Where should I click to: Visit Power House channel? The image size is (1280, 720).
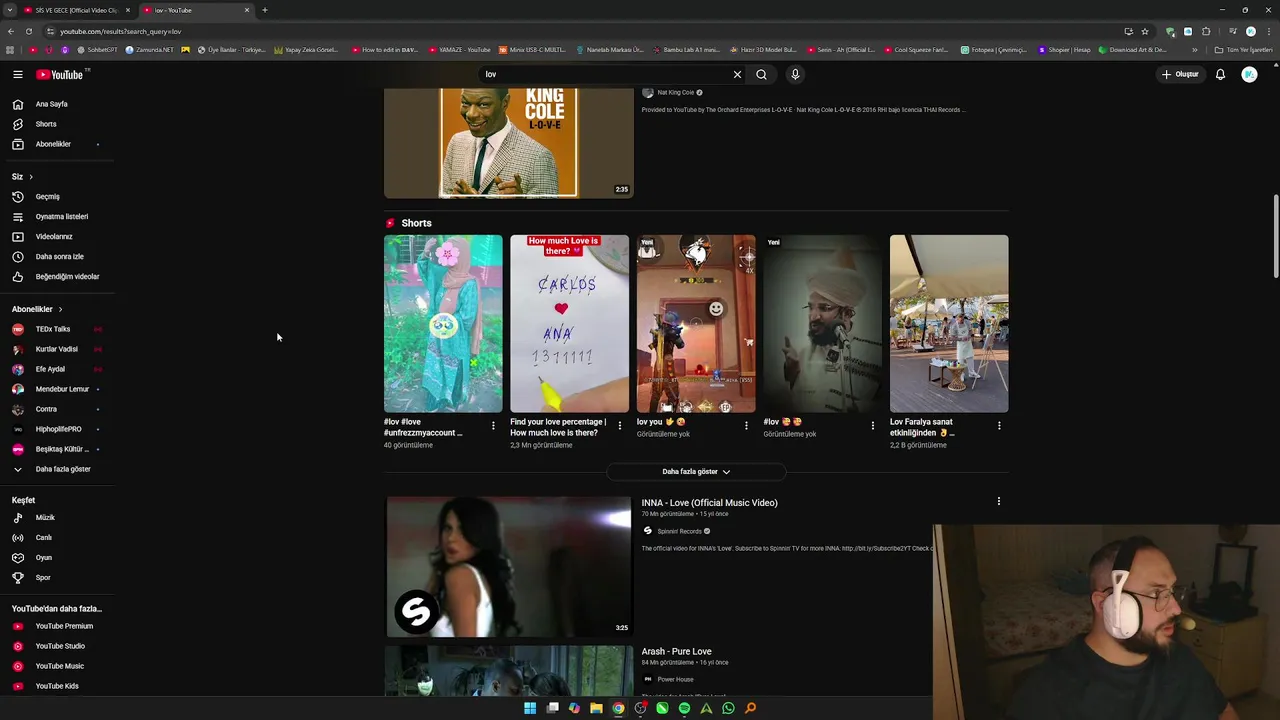675,679
